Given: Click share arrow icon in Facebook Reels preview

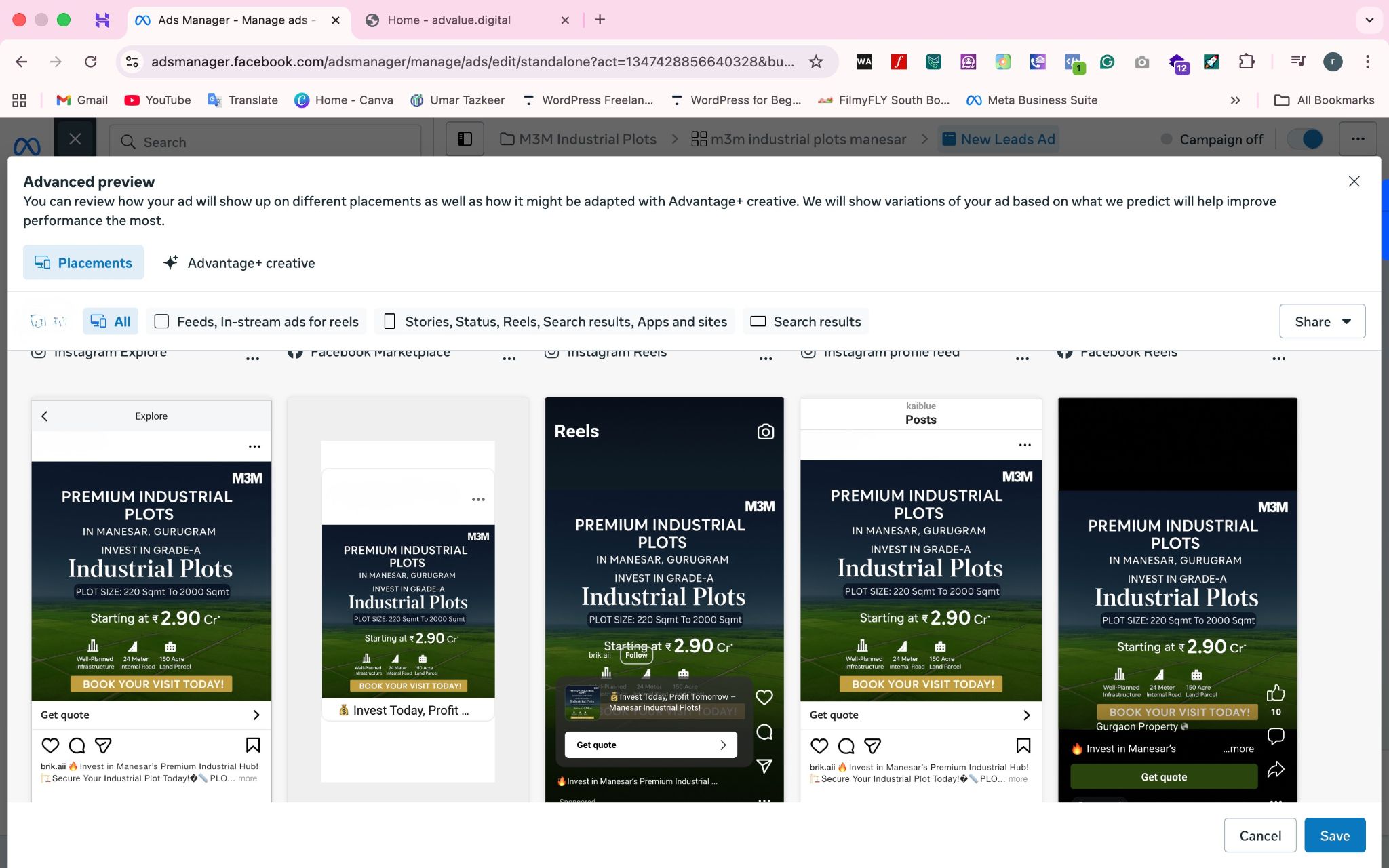Looking at the screenshot, I should 1275,770.
